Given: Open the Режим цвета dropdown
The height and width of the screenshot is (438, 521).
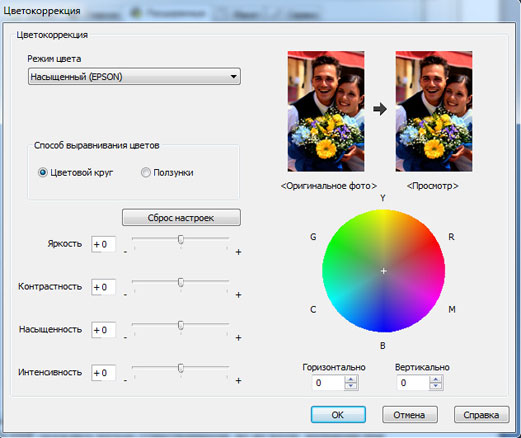Looking at the screenshot, I should point(134,77).
